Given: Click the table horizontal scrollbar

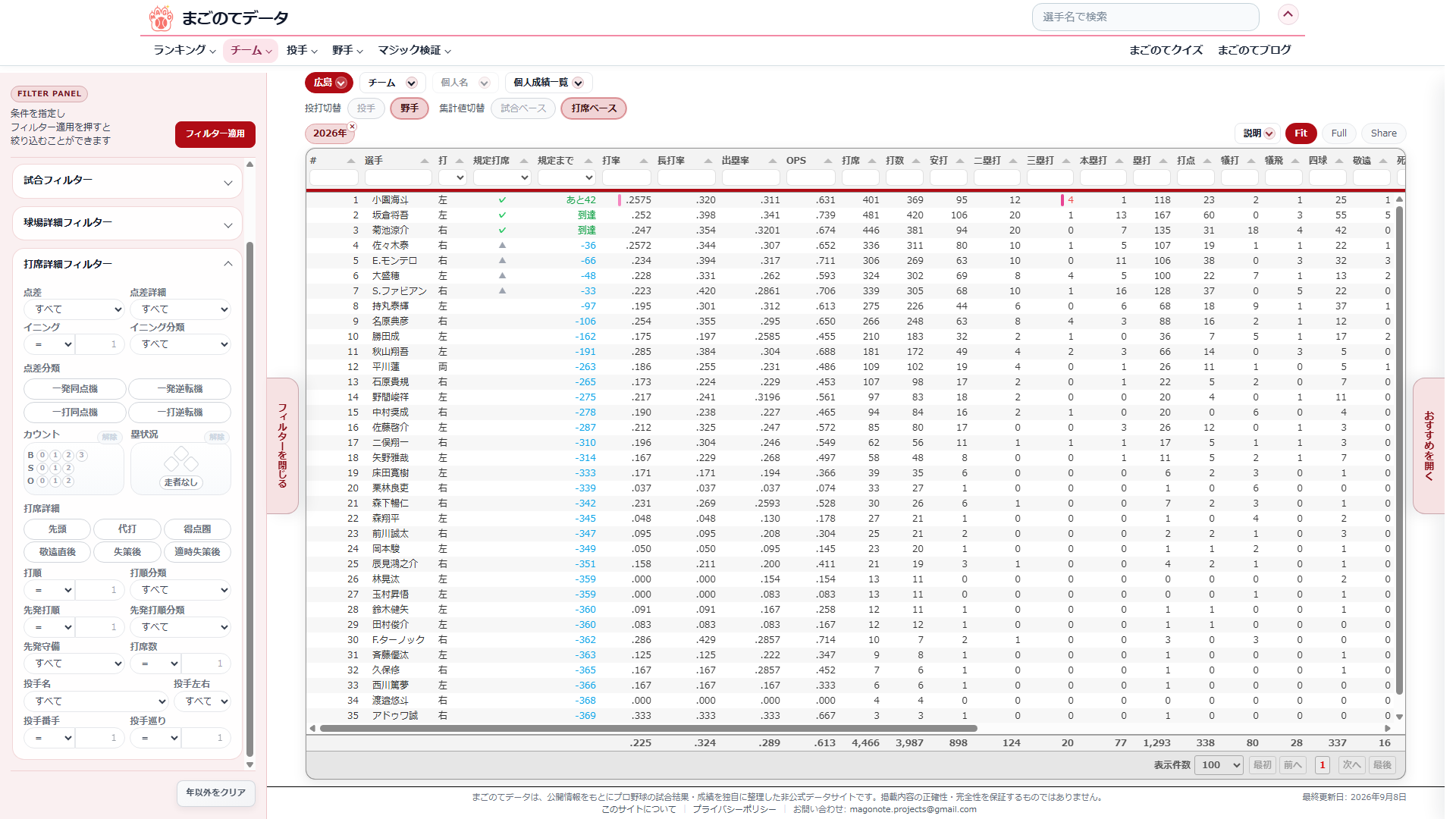Looking at the screenshot, I should 648,728.
